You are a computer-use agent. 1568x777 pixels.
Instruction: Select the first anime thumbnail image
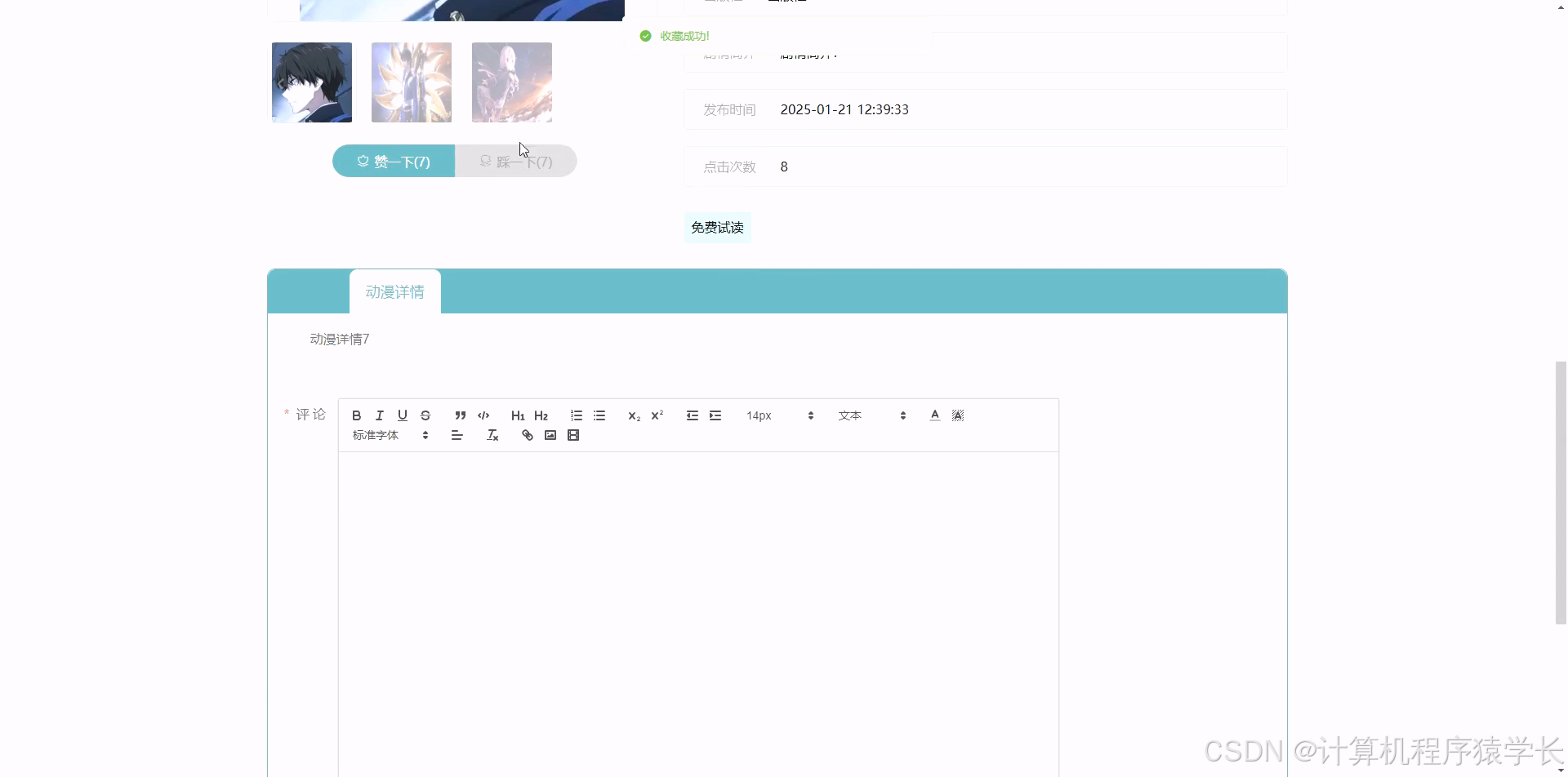click(x=311, y=82)
